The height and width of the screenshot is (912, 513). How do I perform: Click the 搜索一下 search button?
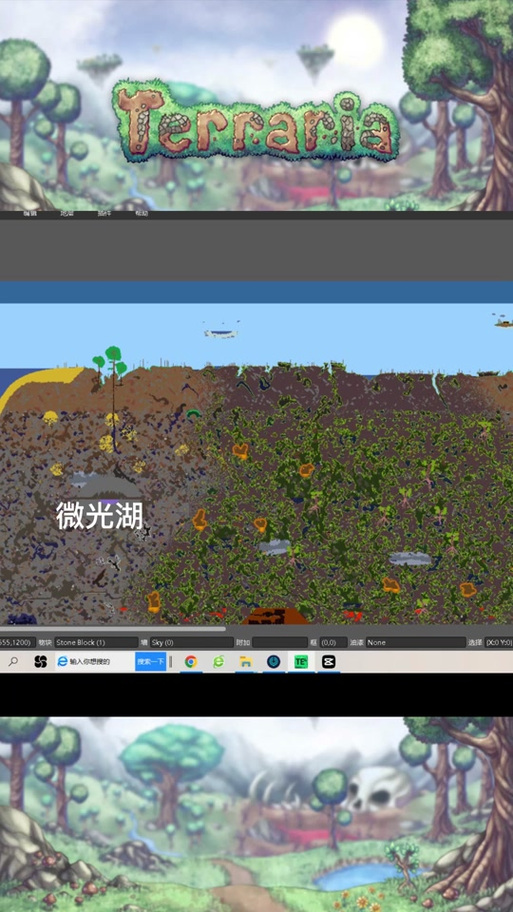coord(151,661)
